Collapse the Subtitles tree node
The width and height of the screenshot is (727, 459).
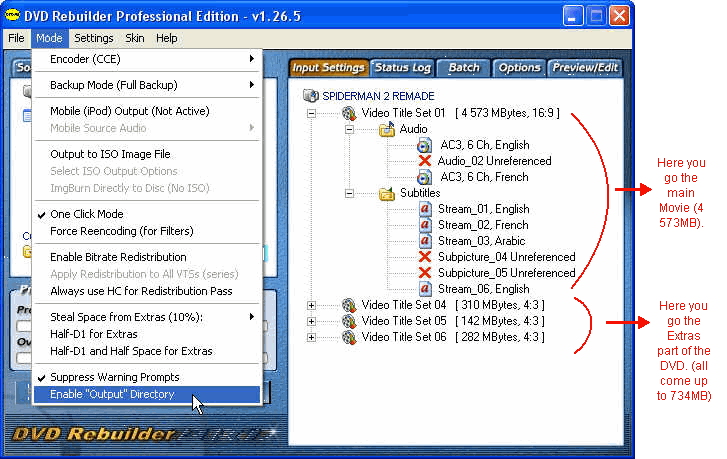point(350,193)
